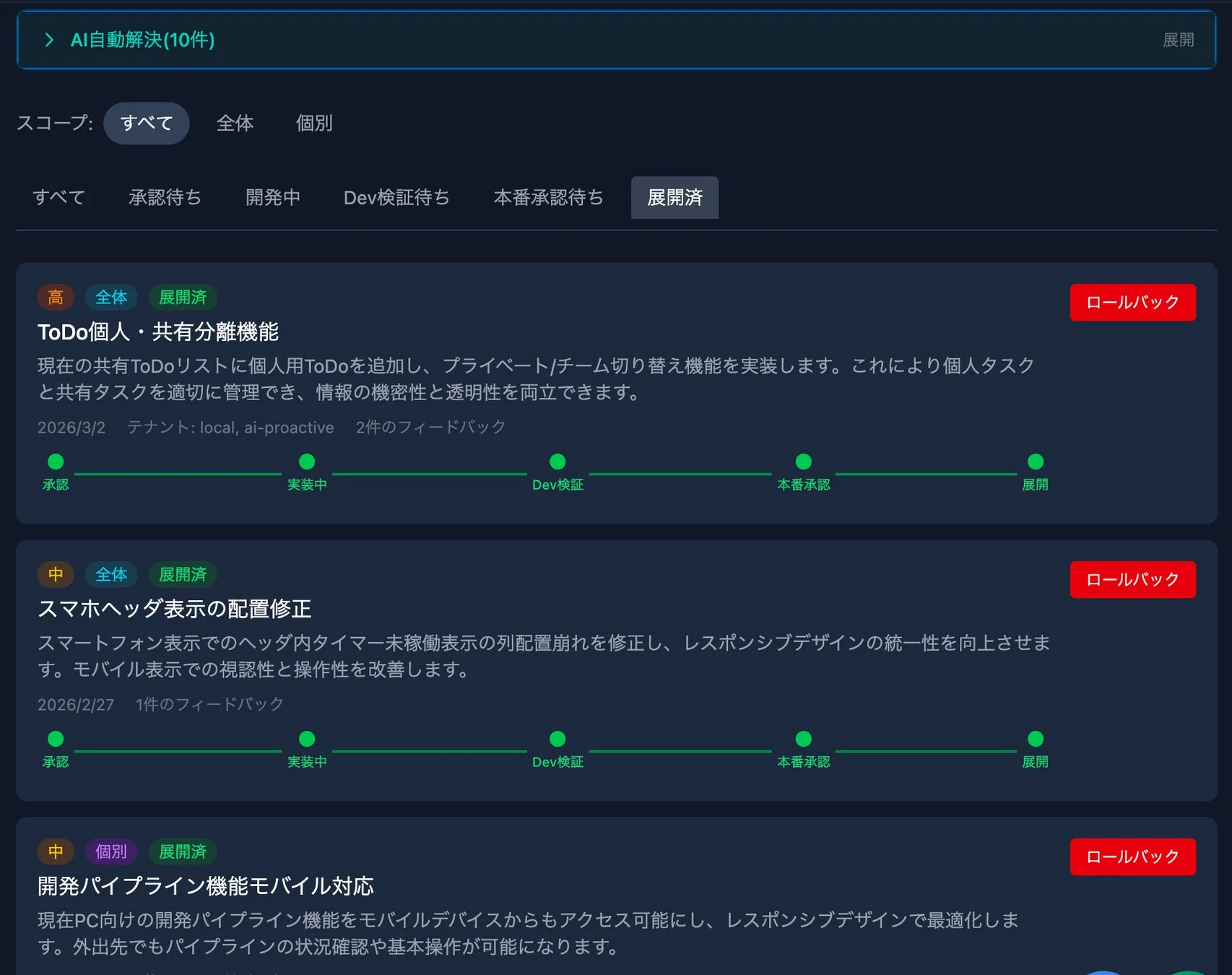Viewport: 1232px width, 975px height.
Task: Select the 個別 scope option
Action: click(x=313, y=123)
